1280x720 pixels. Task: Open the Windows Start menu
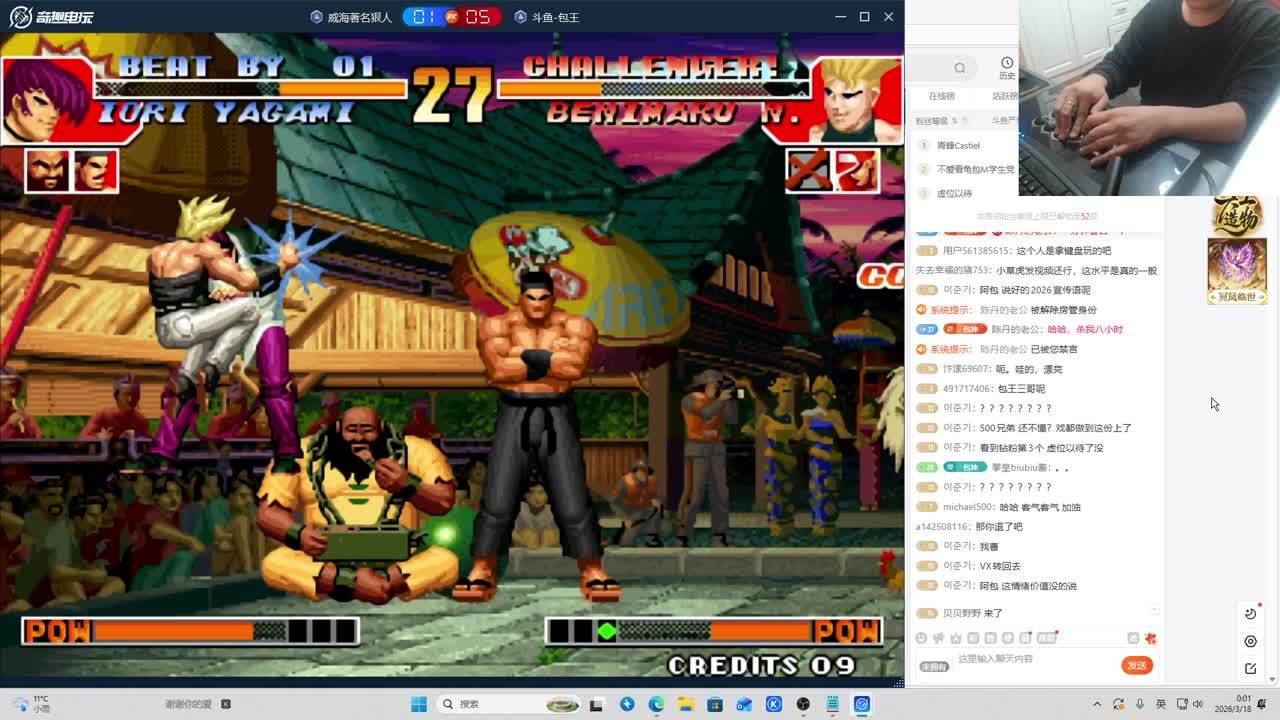(x=419, y=704)
